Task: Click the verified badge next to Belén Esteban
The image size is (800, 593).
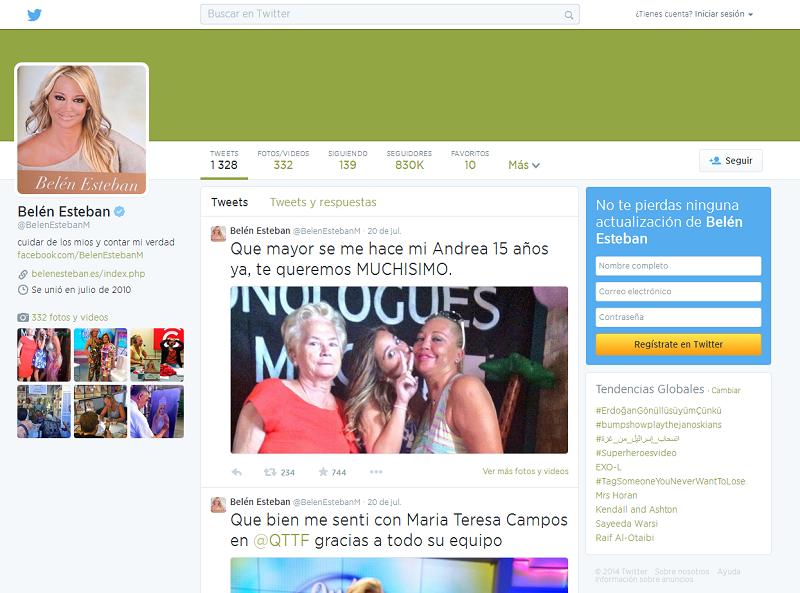Action: click(x=119, y=212)
